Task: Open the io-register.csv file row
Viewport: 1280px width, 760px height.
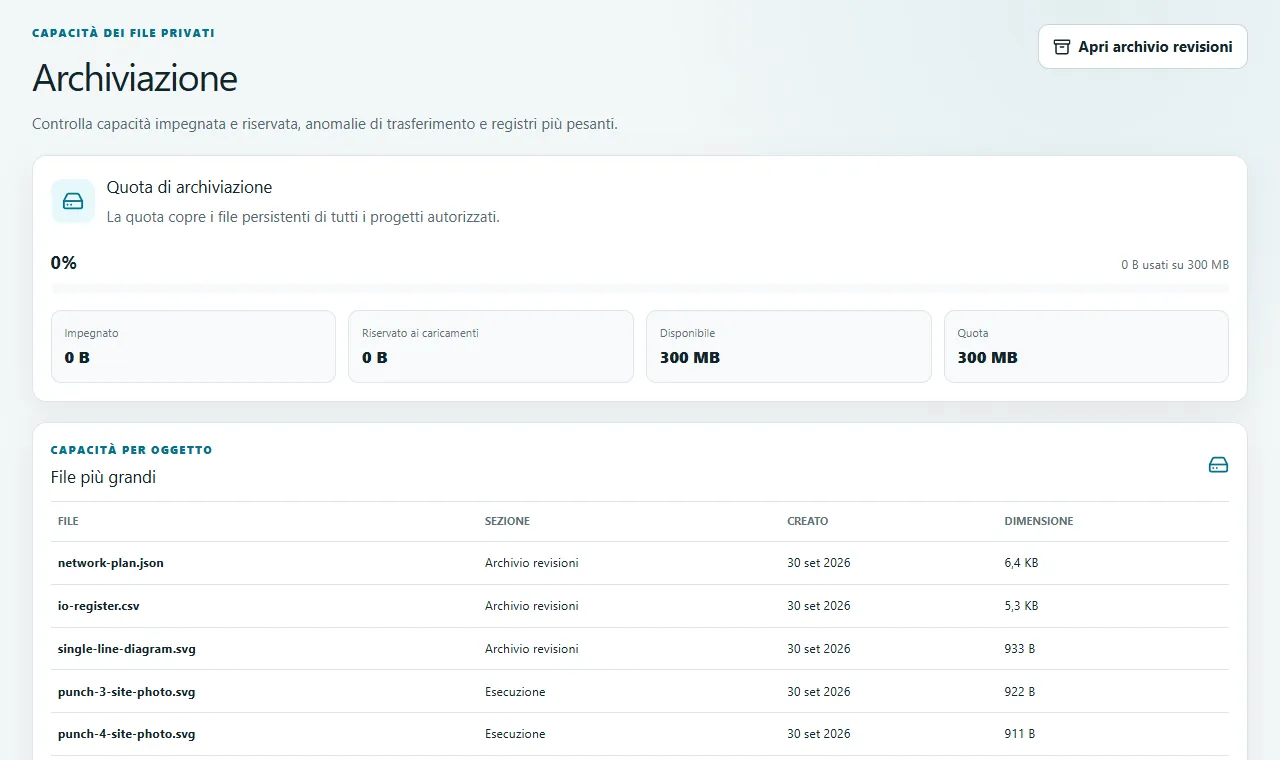Action: pyautogui.click(x=640, y=606)
